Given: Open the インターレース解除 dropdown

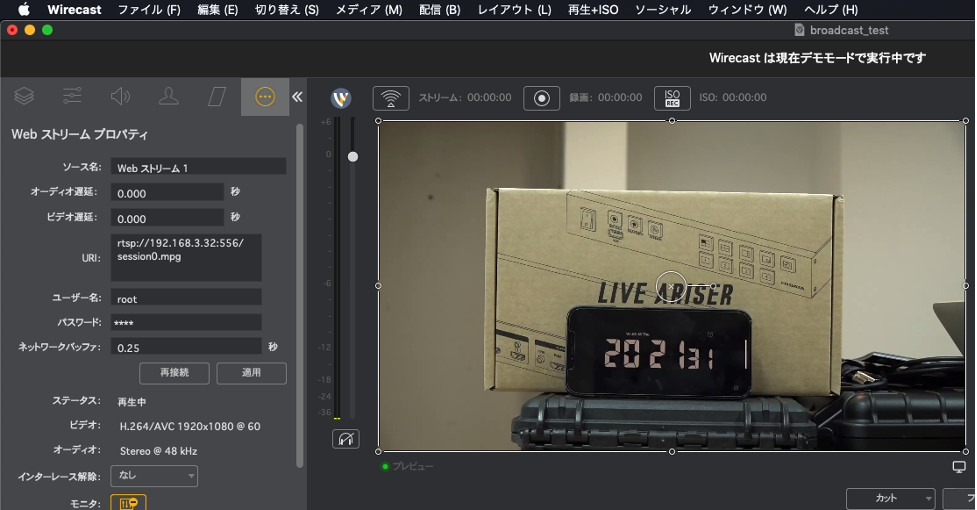Looking at the screenshot, I should click(153, 476).
